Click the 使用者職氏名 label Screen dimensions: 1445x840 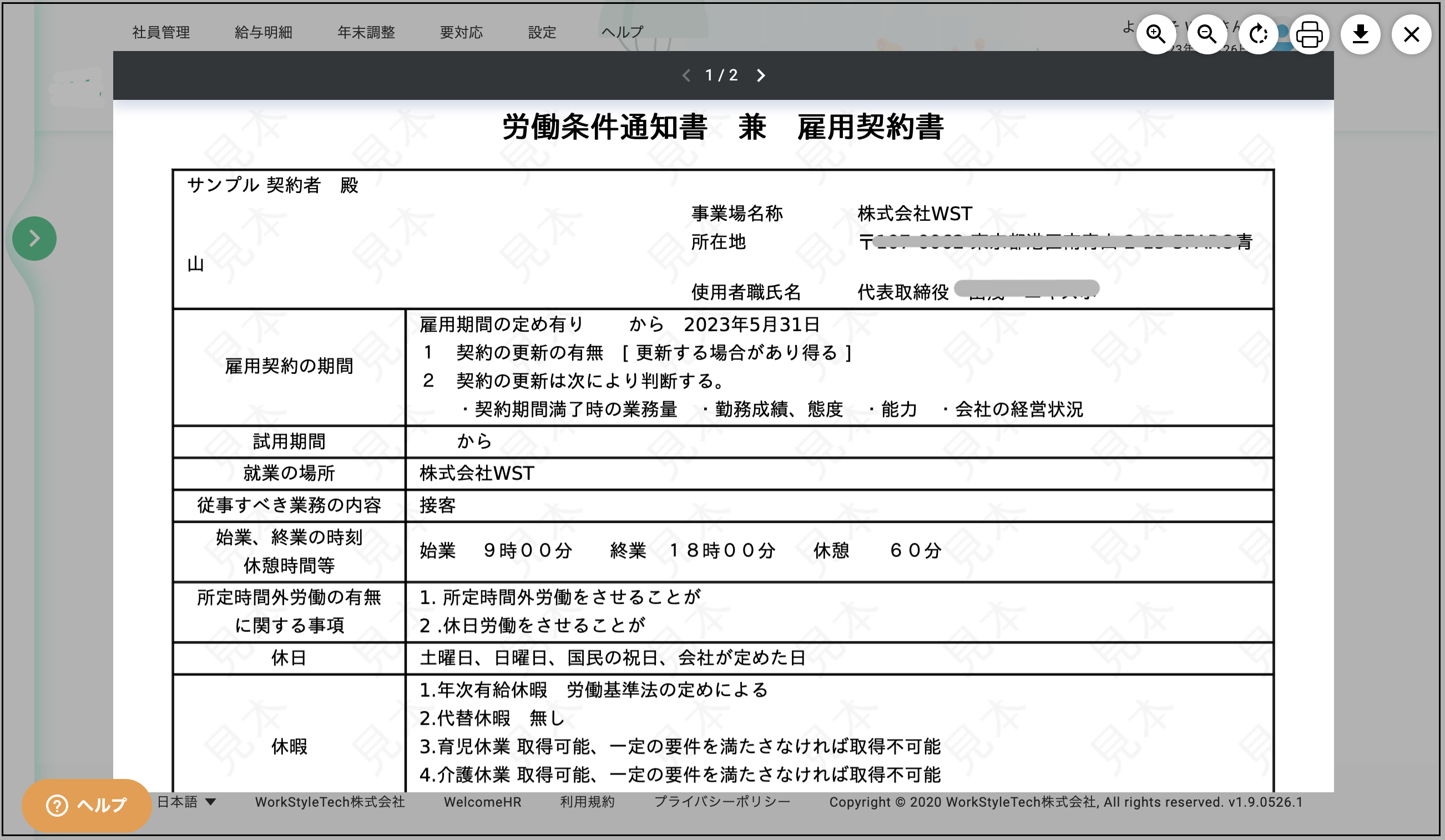[745, 292]
